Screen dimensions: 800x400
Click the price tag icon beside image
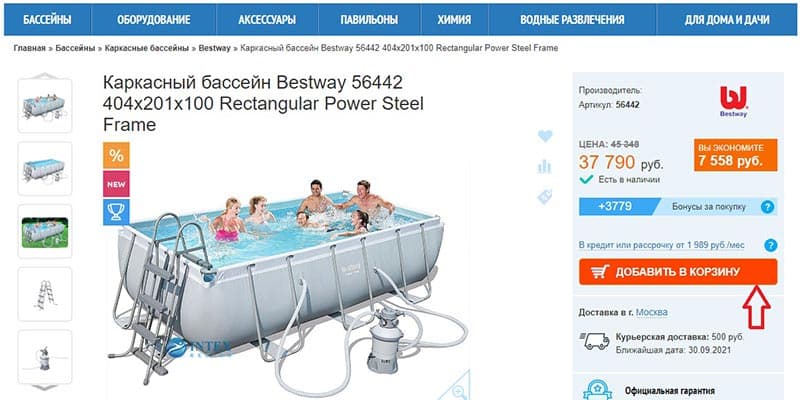pos(545,197)
